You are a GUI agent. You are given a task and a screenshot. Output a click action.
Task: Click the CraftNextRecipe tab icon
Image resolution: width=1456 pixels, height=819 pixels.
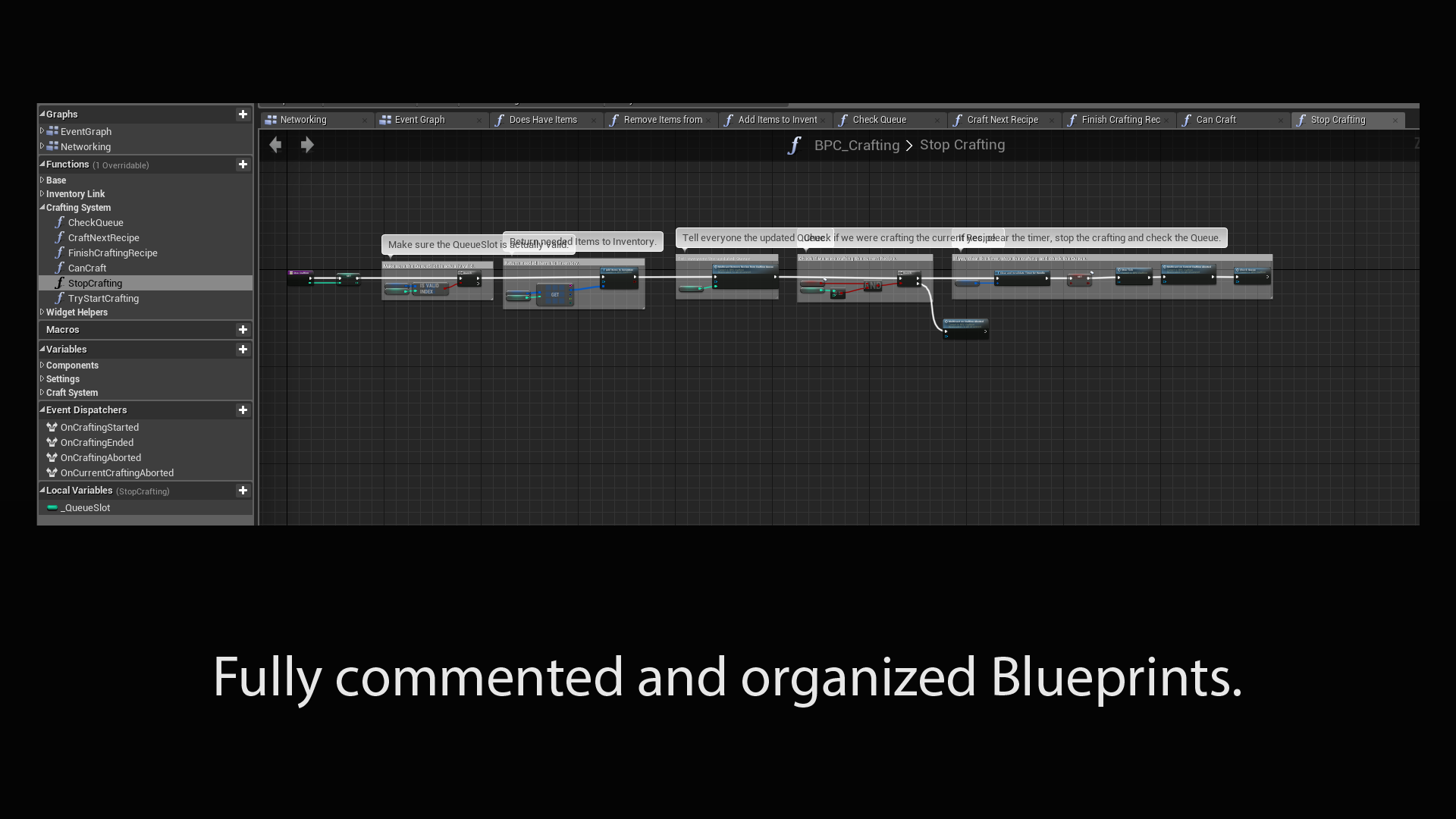957,119
